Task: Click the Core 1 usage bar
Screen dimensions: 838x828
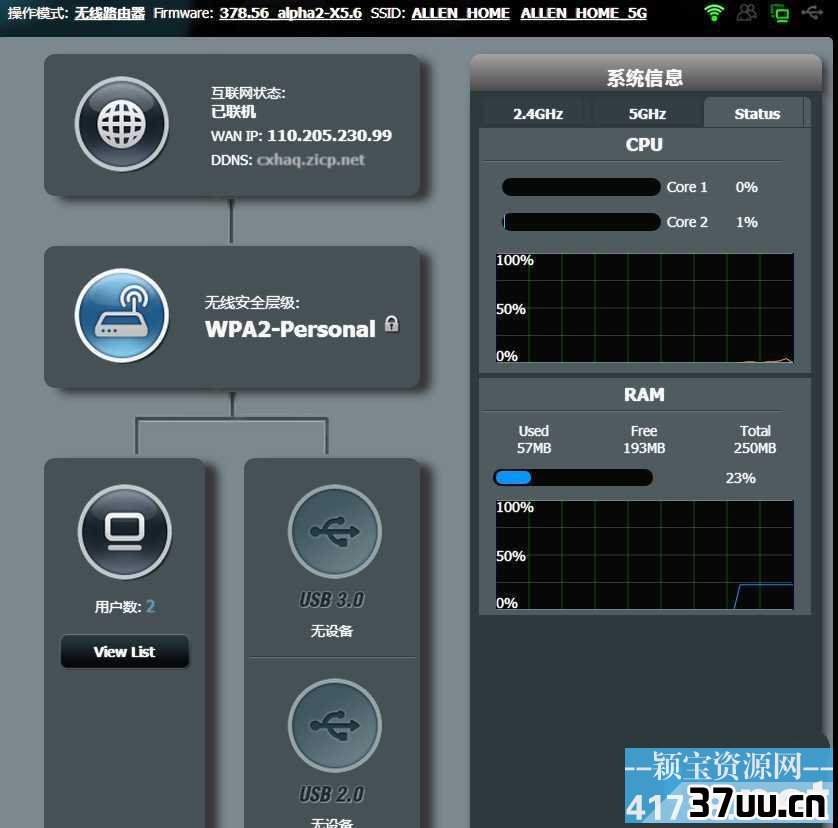Action: (581, 187)
